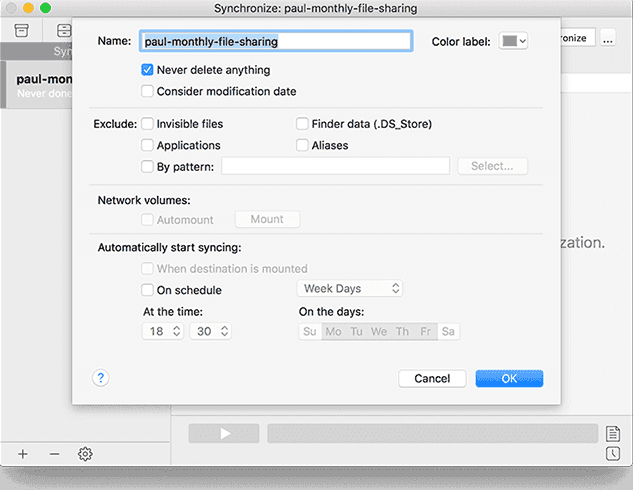Open the Color label dropdown
This screenshot has height=490, width=633.
tap(513, 41)
